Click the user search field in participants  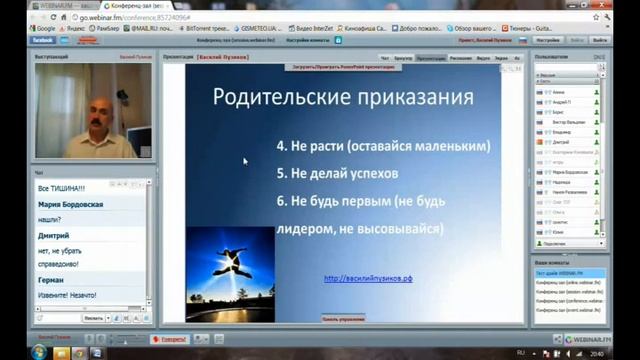coord(566,67)
